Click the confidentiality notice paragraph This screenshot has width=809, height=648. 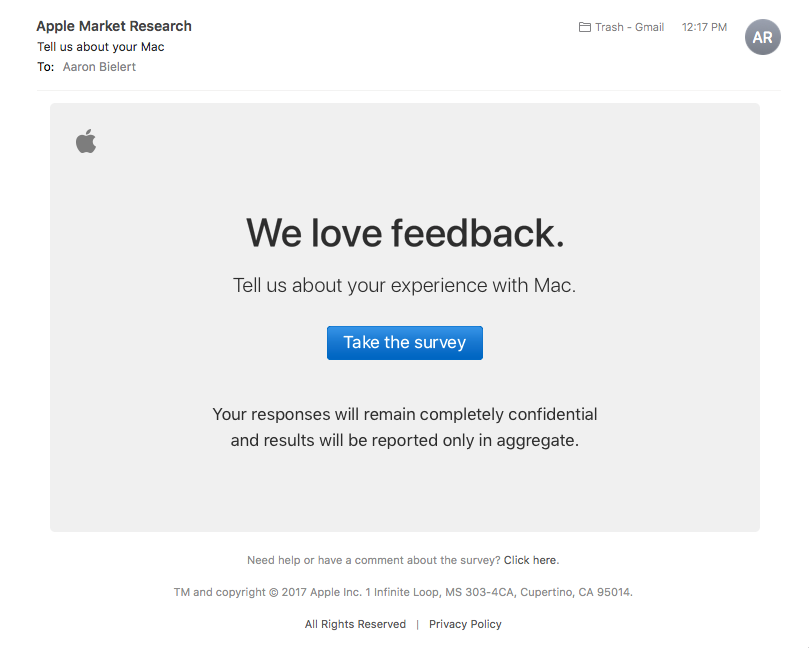tap(404, 427)
